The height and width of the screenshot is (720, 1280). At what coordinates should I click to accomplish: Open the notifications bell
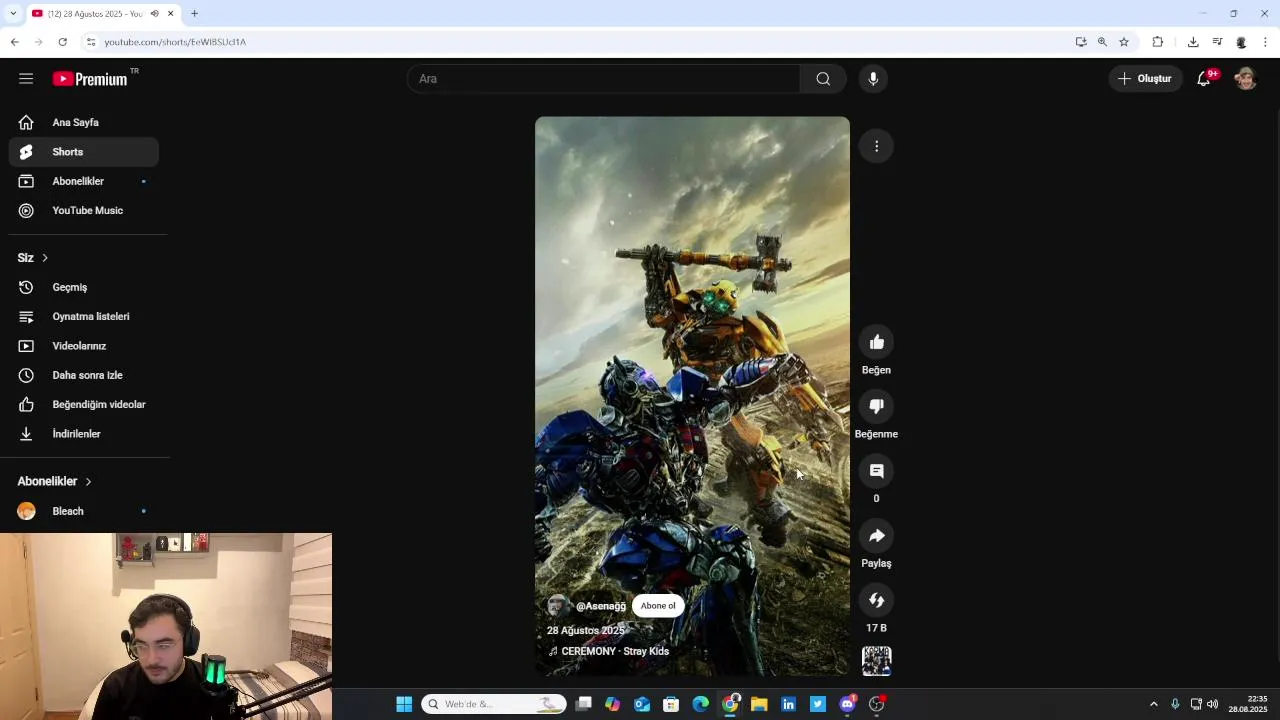coord(1204,79)
